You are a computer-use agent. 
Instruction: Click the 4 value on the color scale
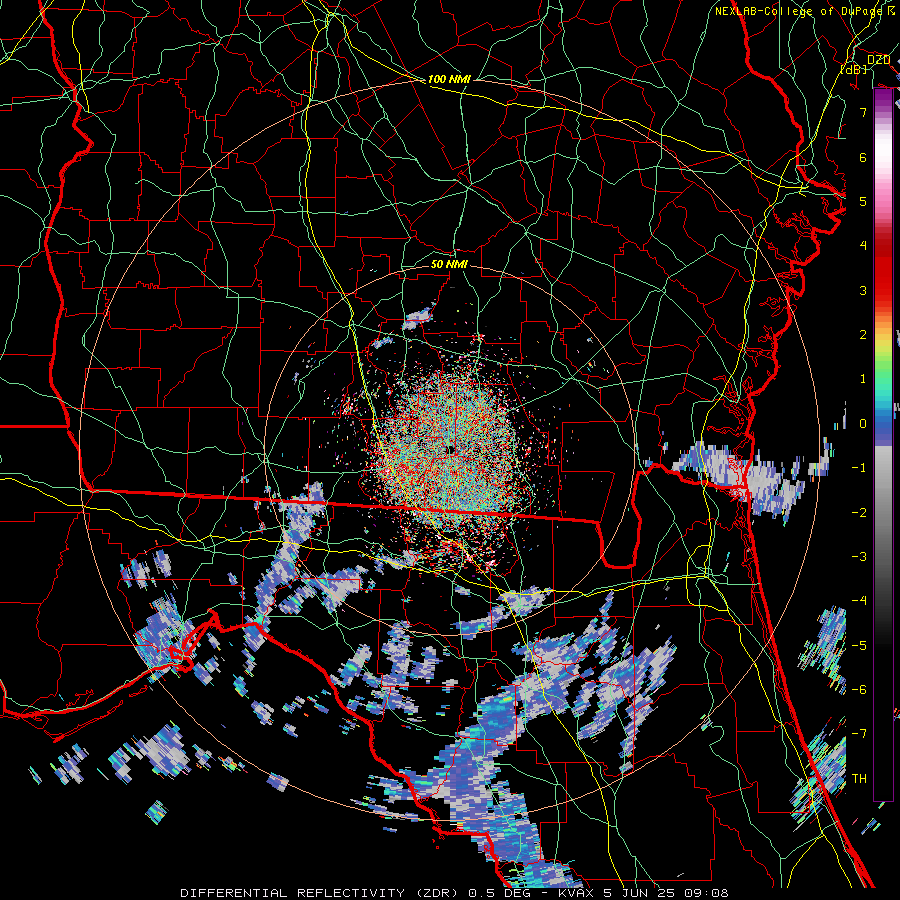tap(863, 246)
